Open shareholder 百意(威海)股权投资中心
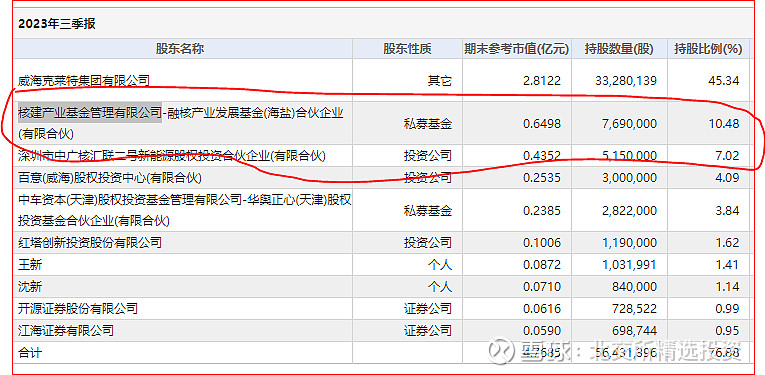Screen dimensions: 765x375 109,178
